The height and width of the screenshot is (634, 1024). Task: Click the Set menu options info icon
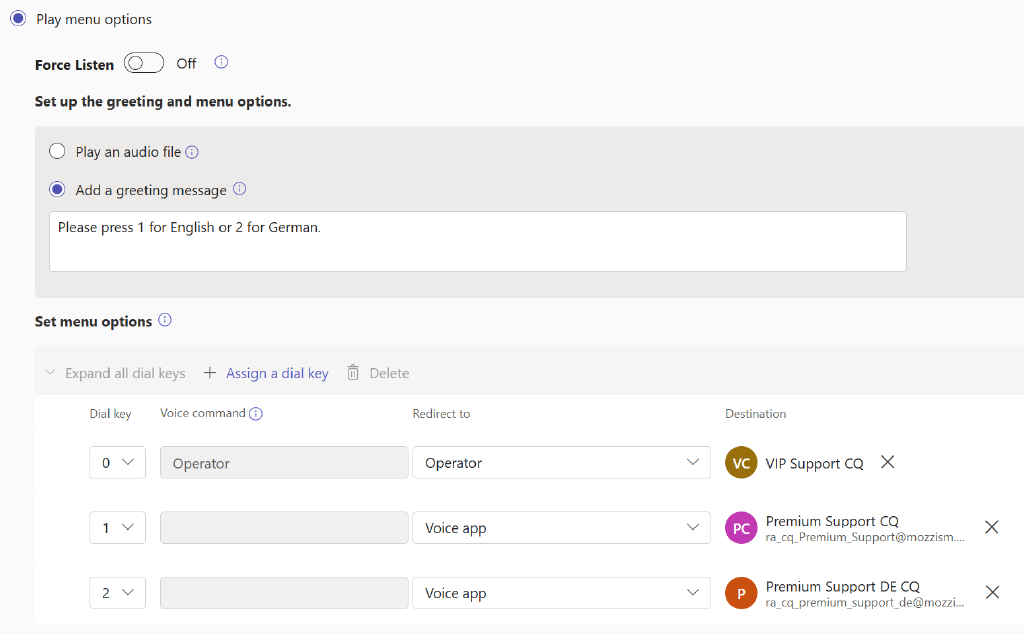tap(165, 320)
